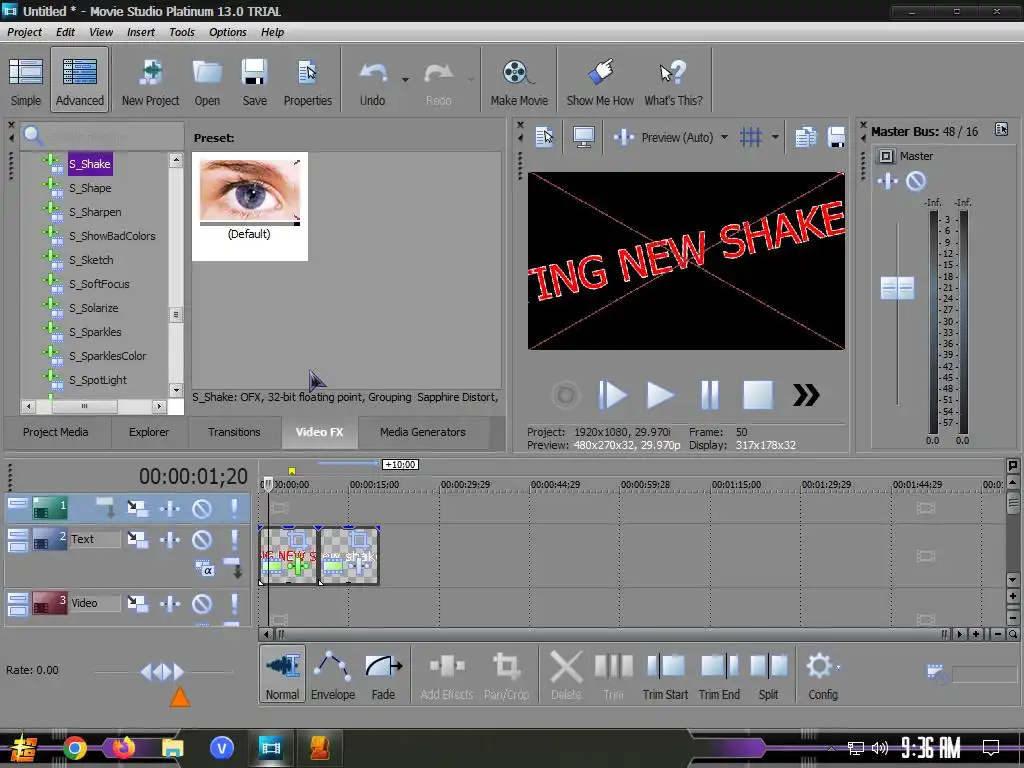Toggle preview overlay grid icon
1024x768 pixels.
tap(751, 137)
